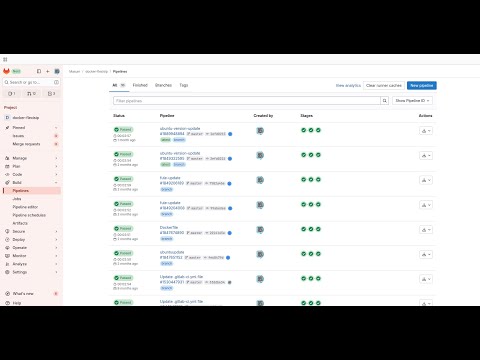Open the to-do list counter

click(x=51, y=94)
